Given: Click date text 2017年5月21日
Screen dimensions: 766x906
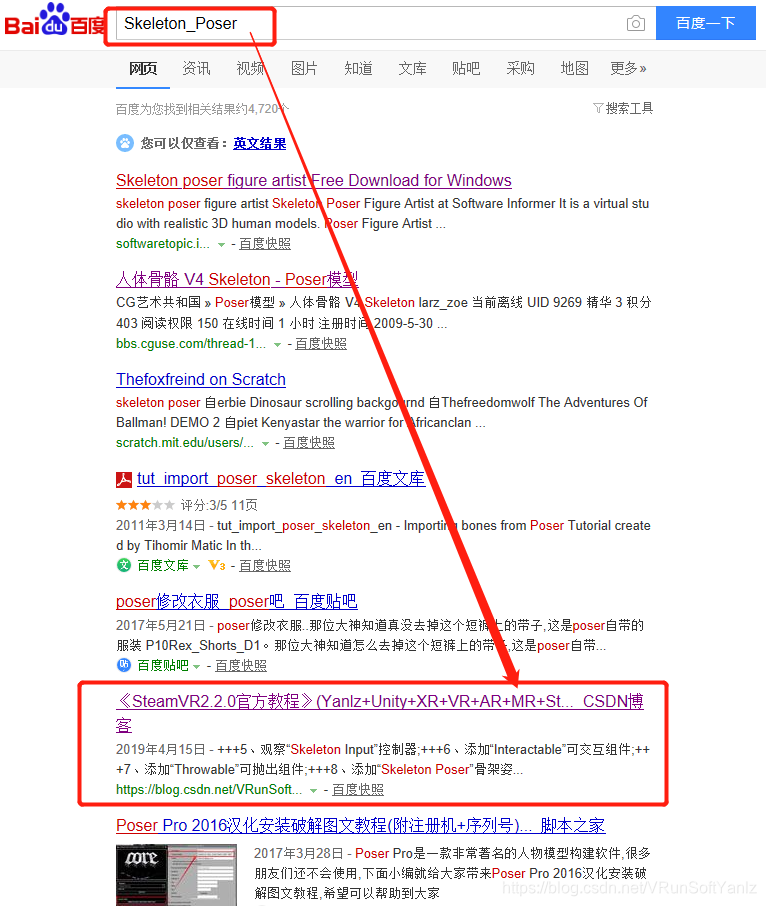Looking at the screenshot, I should [161, 625].
